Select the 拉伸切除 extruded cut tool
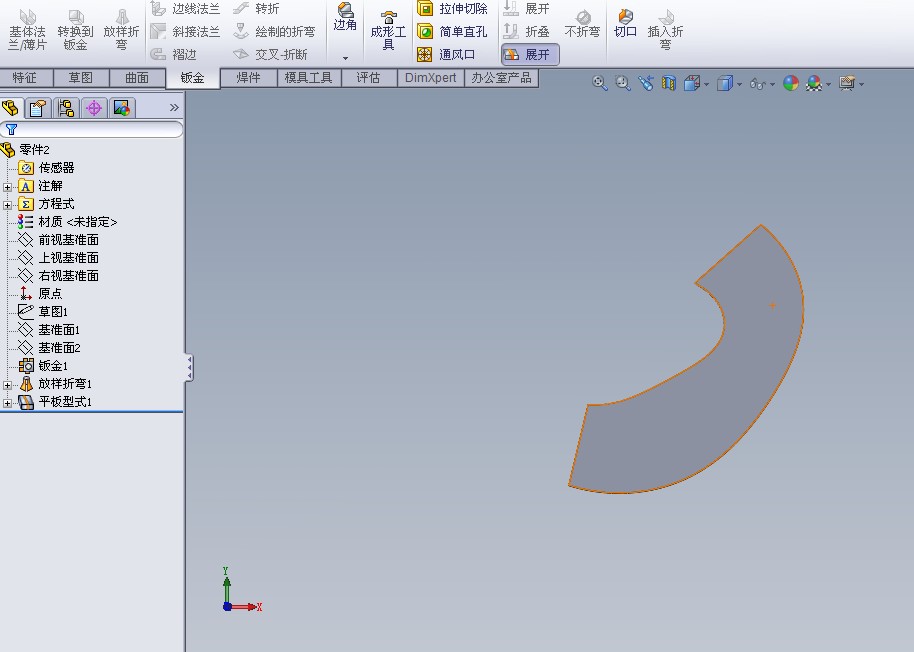 point(452,9)
